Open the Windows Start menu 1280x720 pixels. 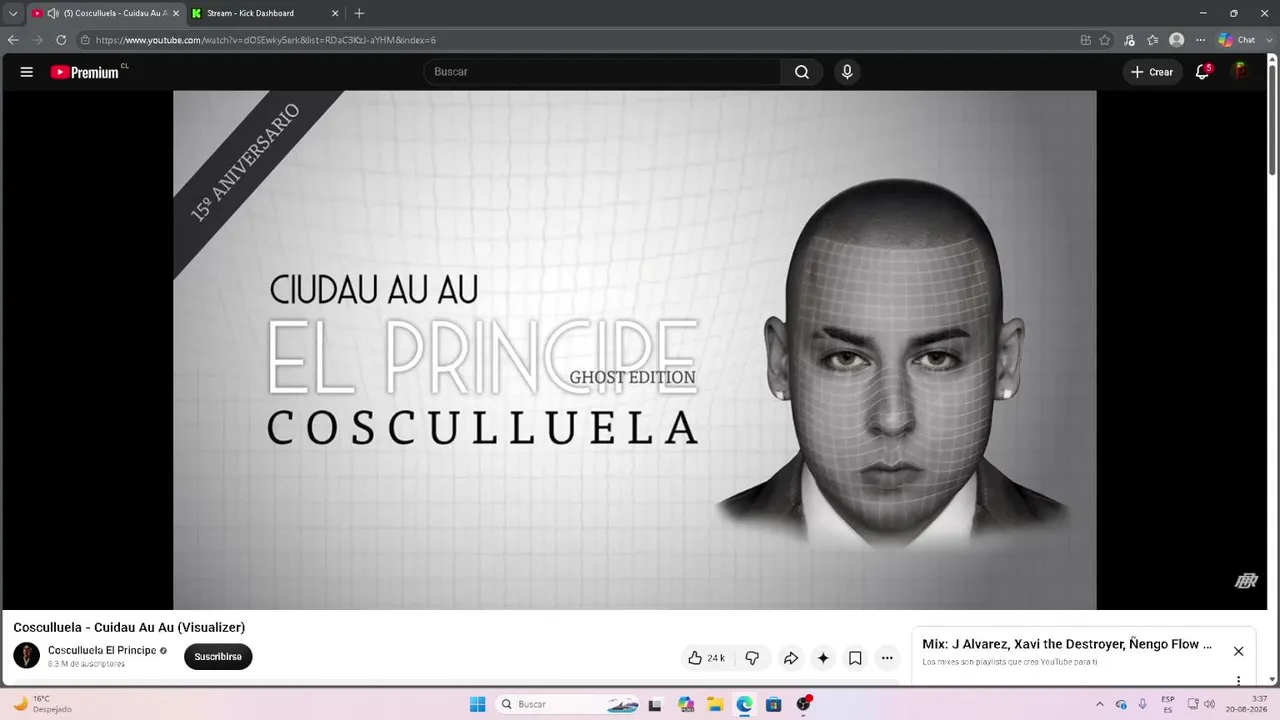pyautogui.click(x=478, y=704)
